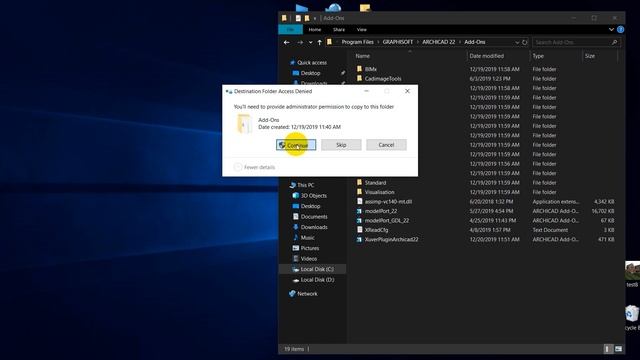
Task: Click Continue in the Access Denied dialog
Action: [x=296, y=145]
